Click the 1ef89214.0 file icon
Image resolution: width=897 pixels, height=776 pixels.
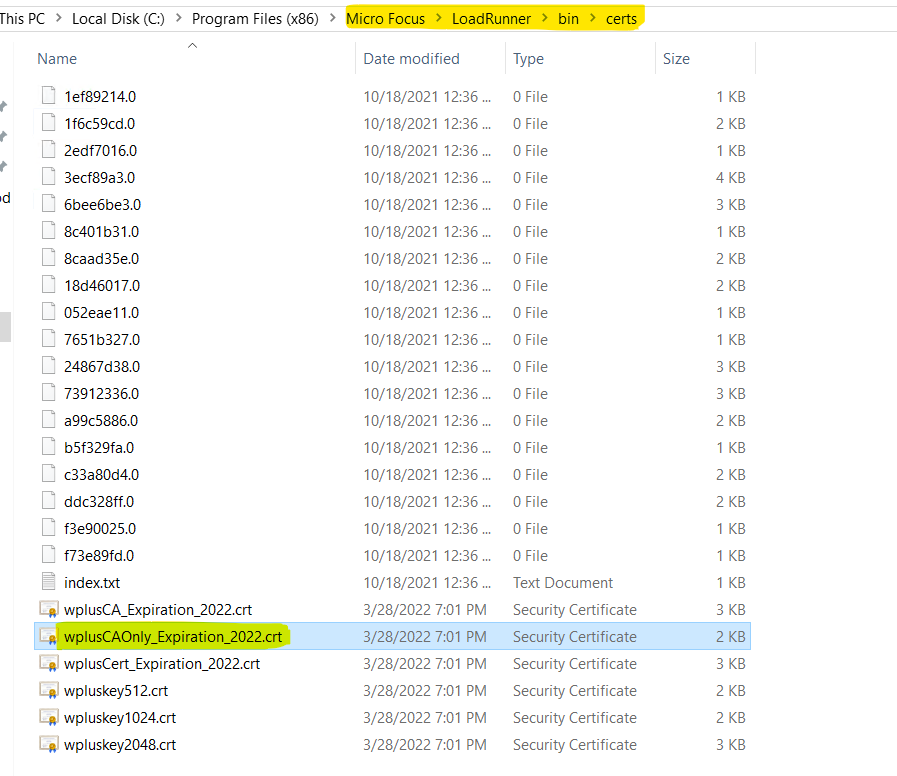coord(48,97)
